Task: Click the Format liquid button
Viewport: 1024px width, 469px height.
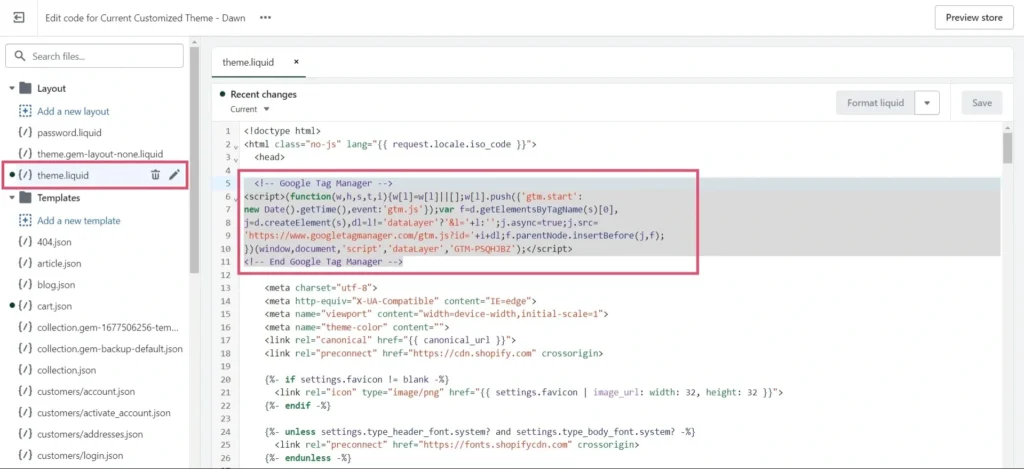Action: click(x=875, y=103)
